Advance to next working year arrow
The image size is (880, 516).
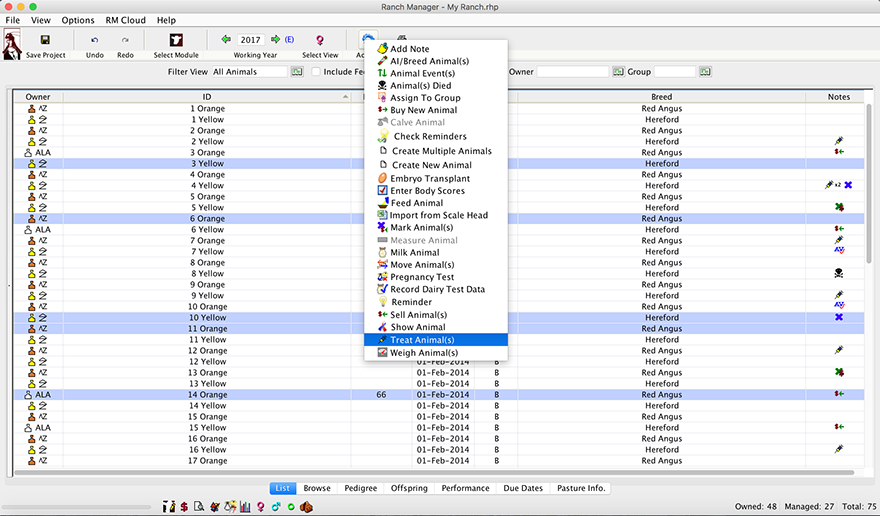(276, 40)
